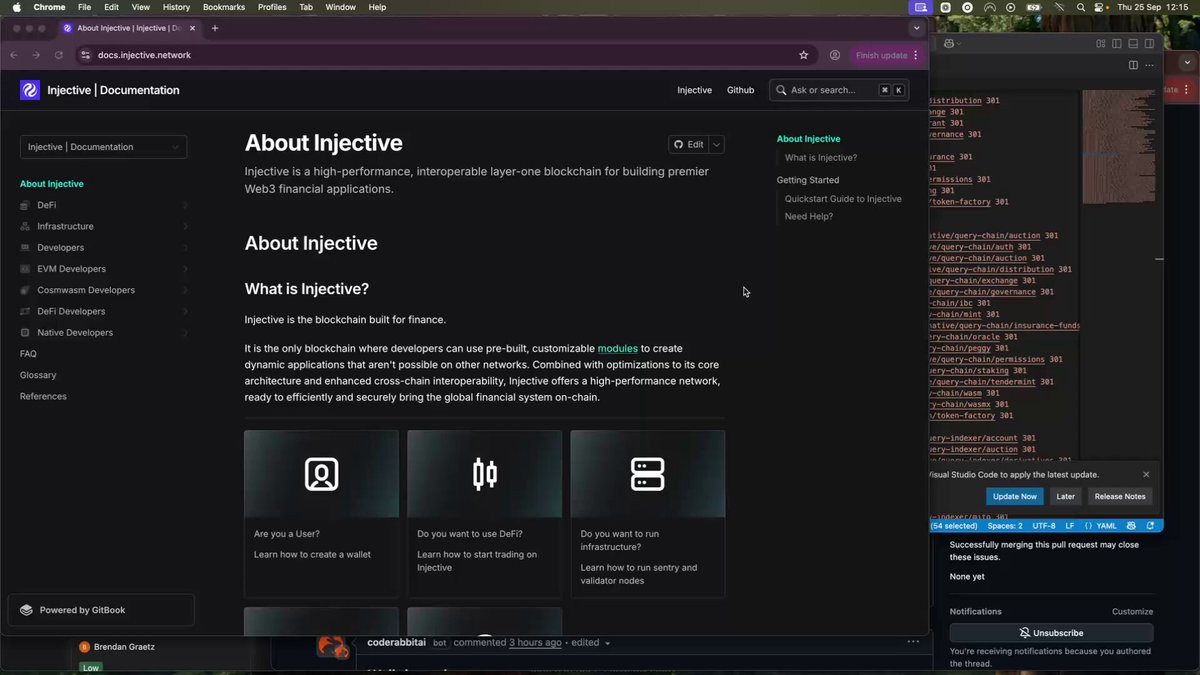
Task: Open 'Quickstart Guide to Injective' outline link
Action: tap(843, 199)
